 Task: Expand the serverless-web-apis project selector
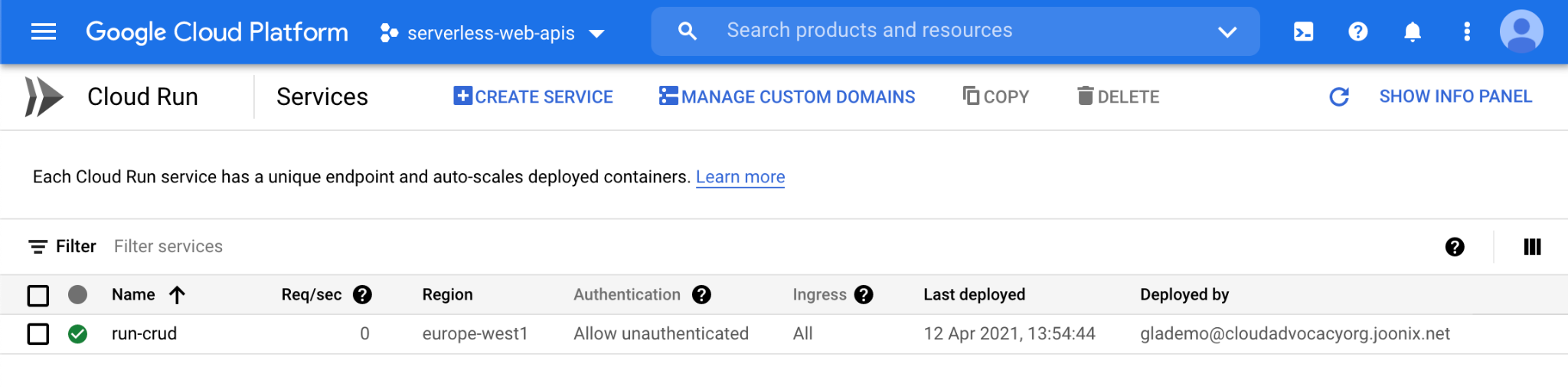pos(492,33)
